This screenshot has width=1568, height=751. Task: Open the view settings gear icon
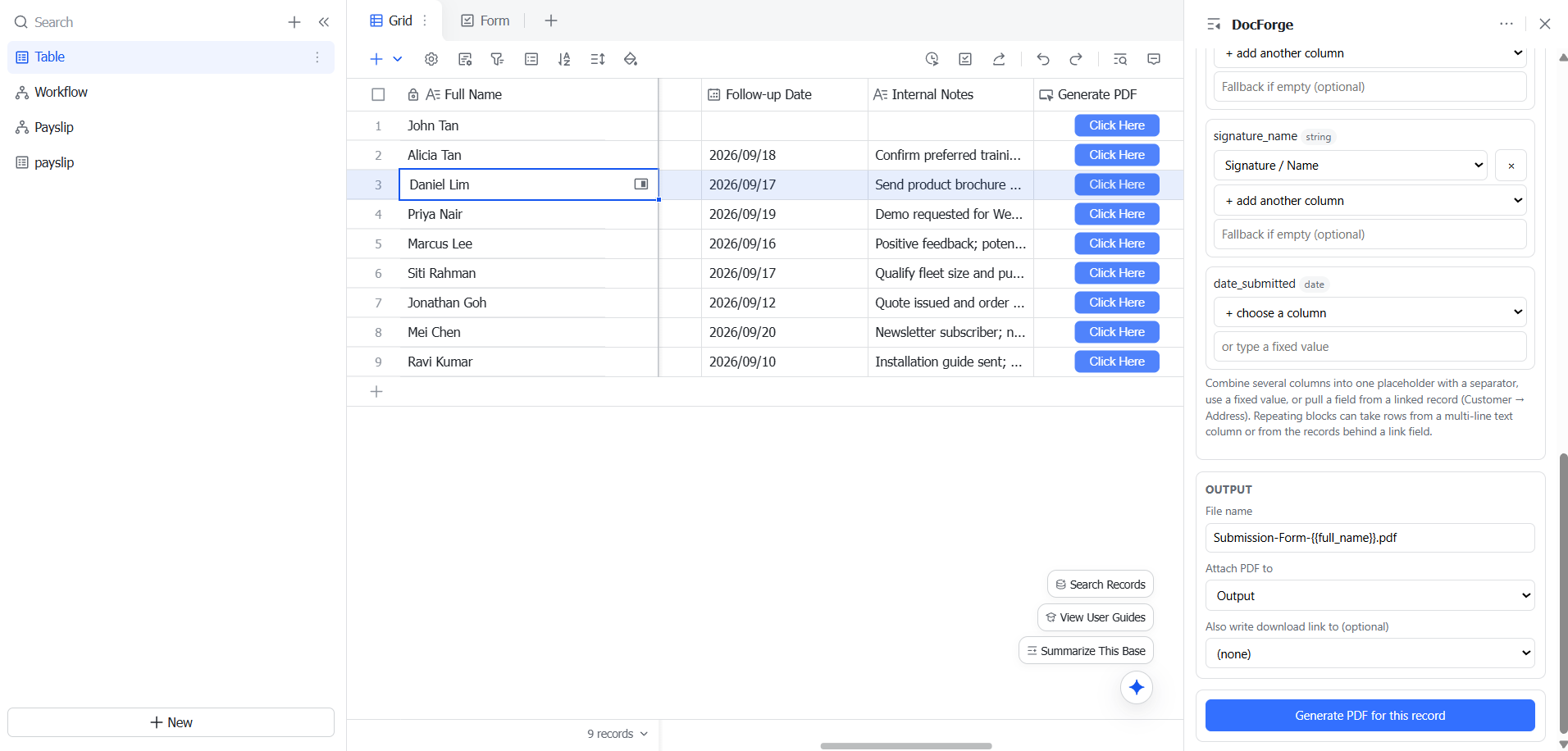coord(431,59)
